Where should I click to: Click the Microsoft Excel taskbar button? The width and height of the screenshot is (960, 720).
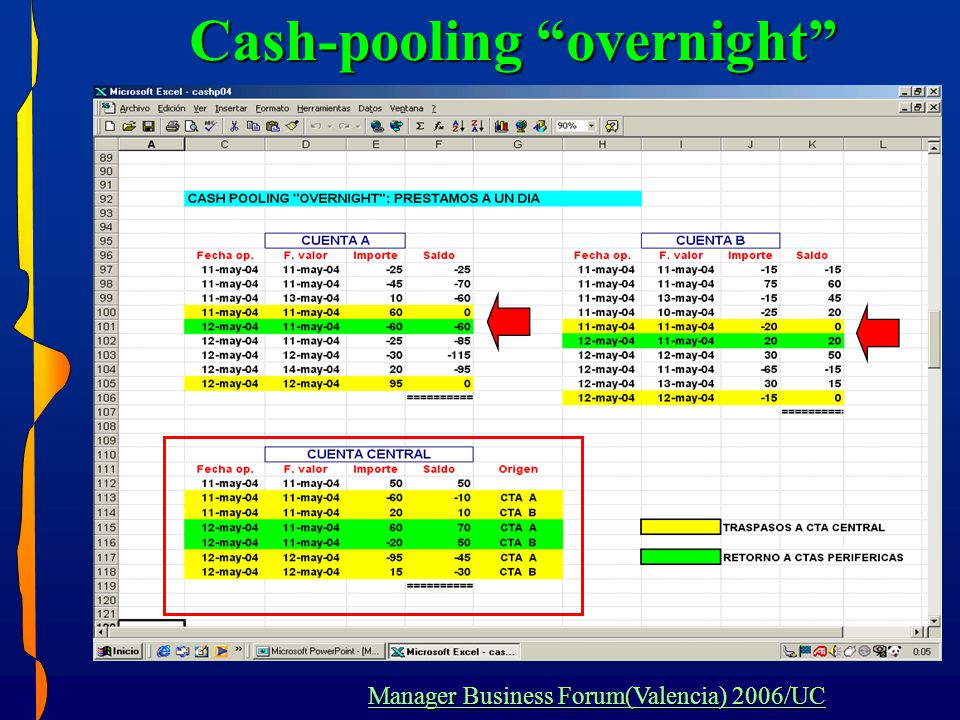(x=454, y=651)
